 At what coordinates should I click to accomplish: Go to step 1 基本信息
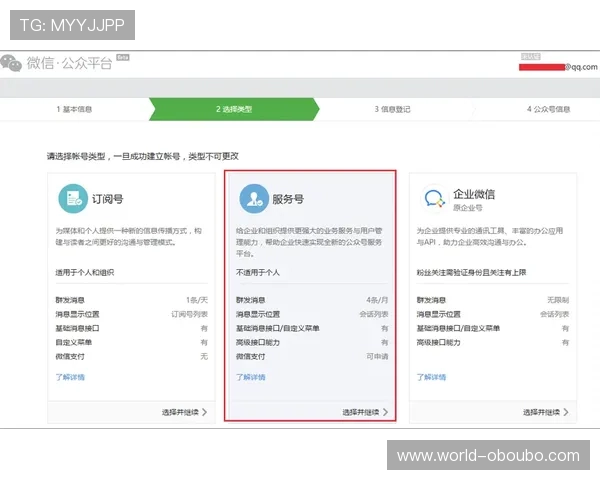click(74, 109)
